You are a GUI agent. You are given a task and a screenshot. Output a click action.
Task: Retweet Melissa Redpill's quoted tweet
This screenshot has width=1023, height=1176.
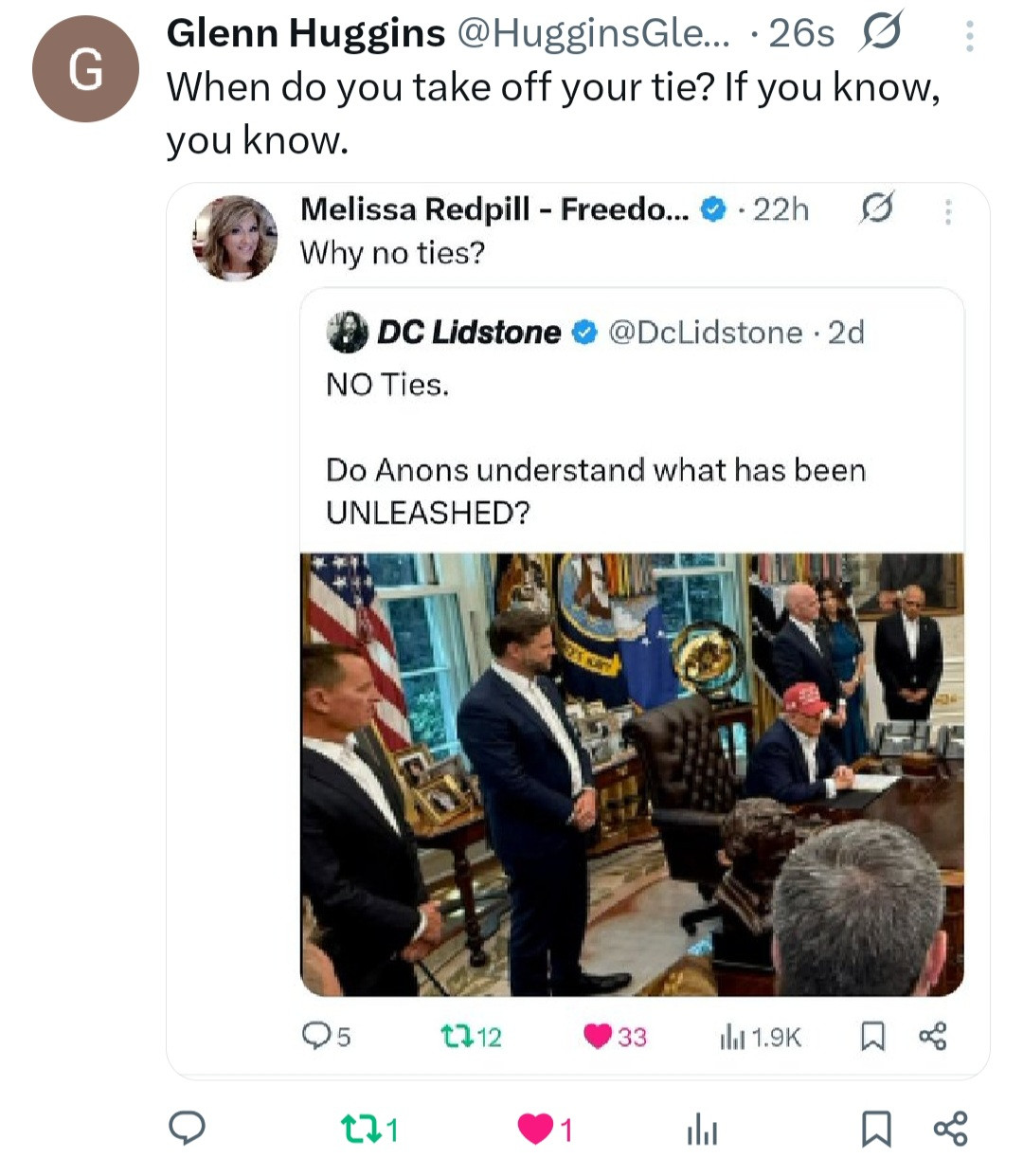pos(455,1037)
